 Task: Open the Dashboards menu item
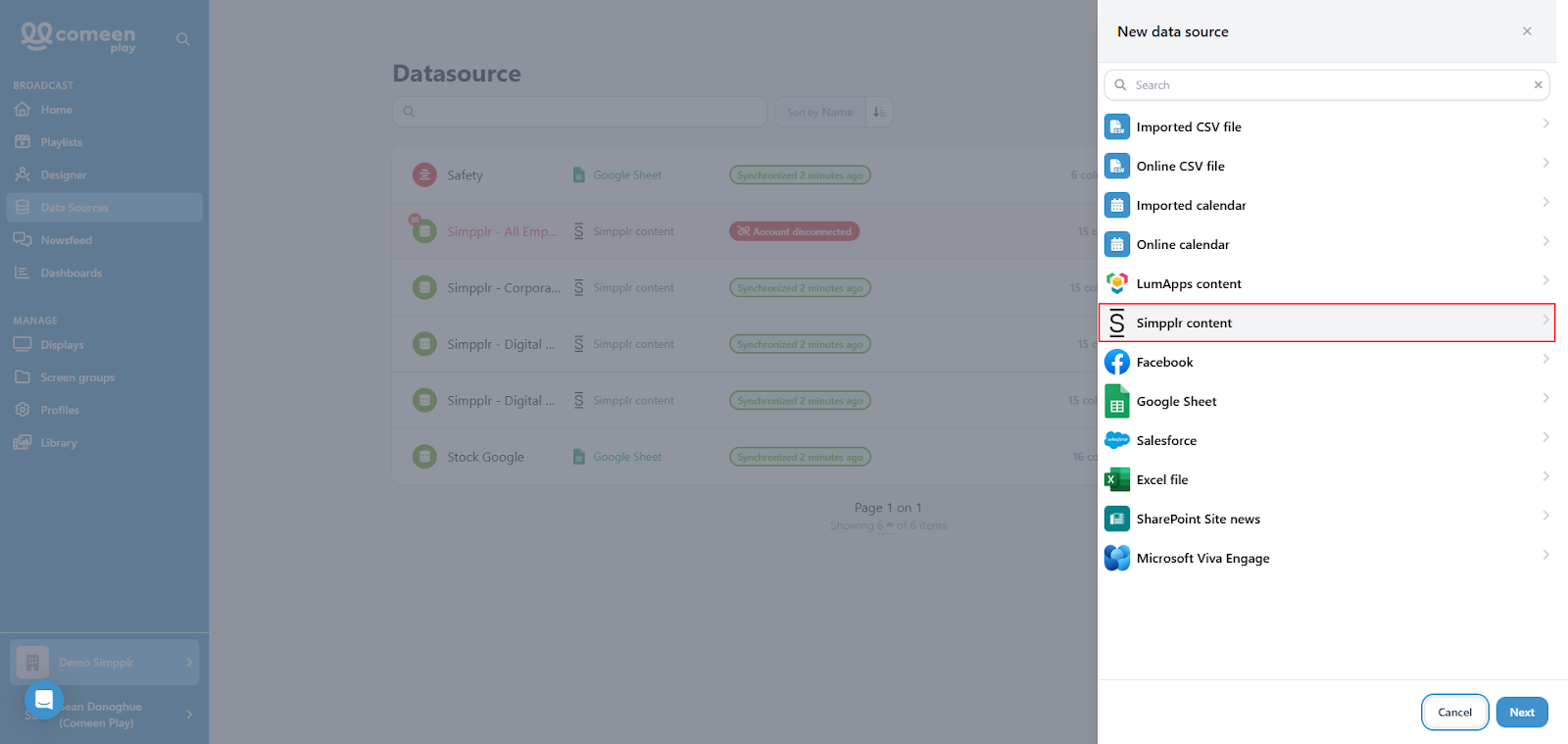point(104,273)
